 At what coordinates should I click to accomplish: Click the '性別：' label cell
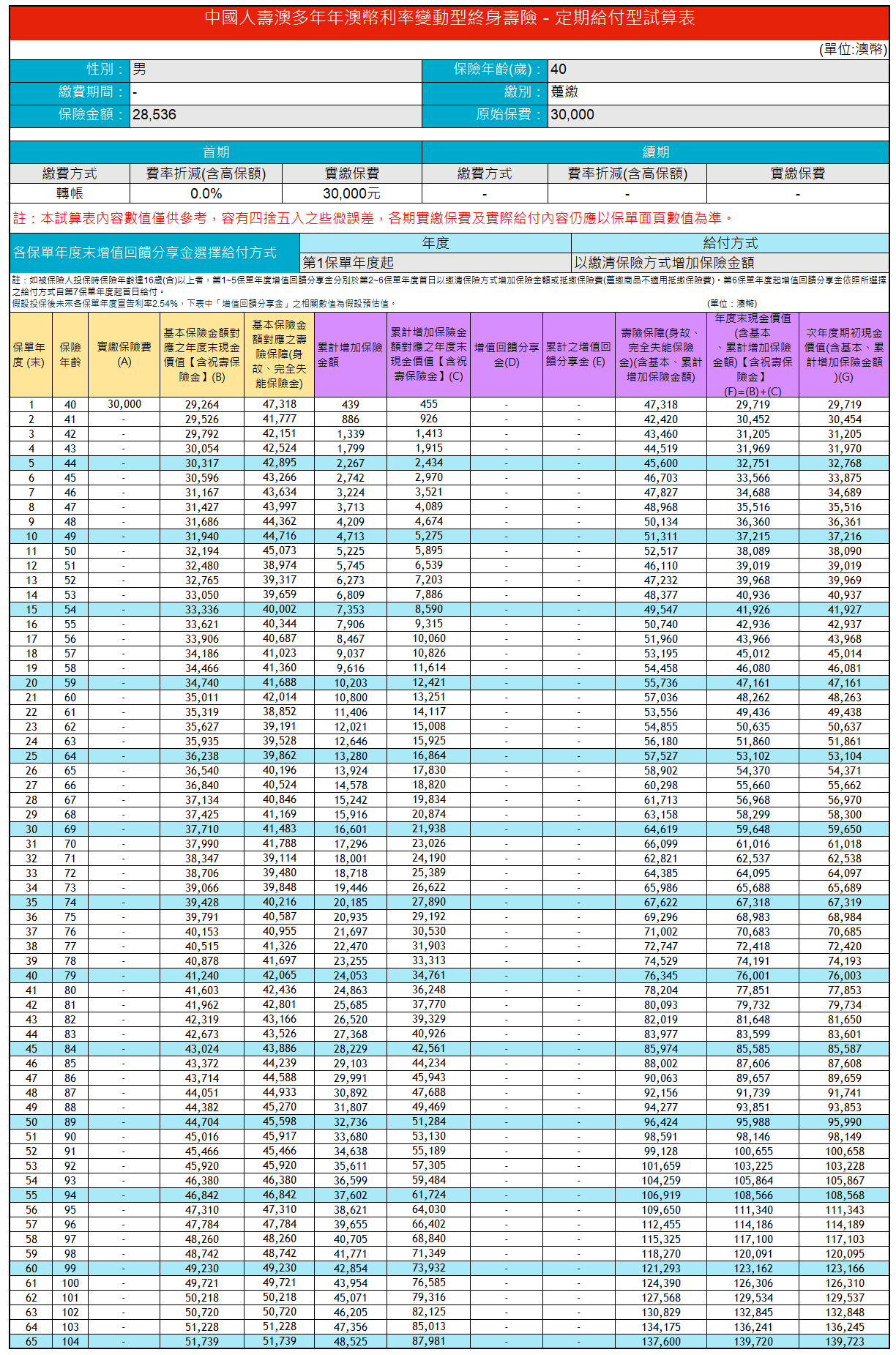(x=70, y=70)
